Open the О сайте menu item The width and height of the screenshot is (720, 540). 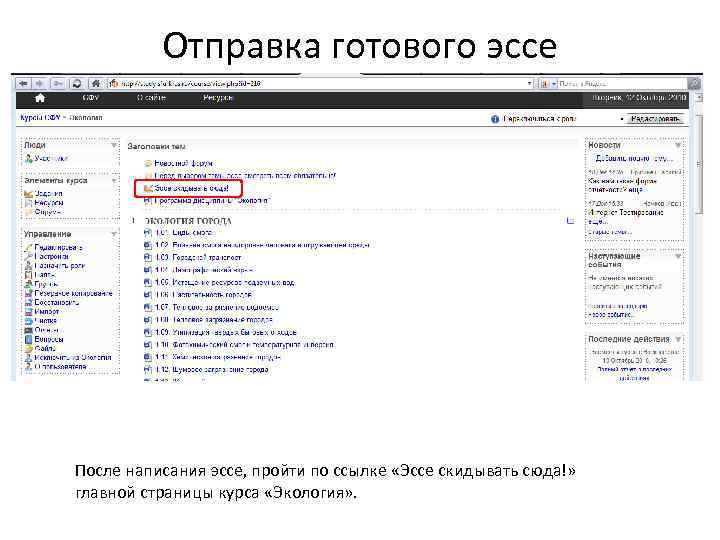click(x=151, y=98)
